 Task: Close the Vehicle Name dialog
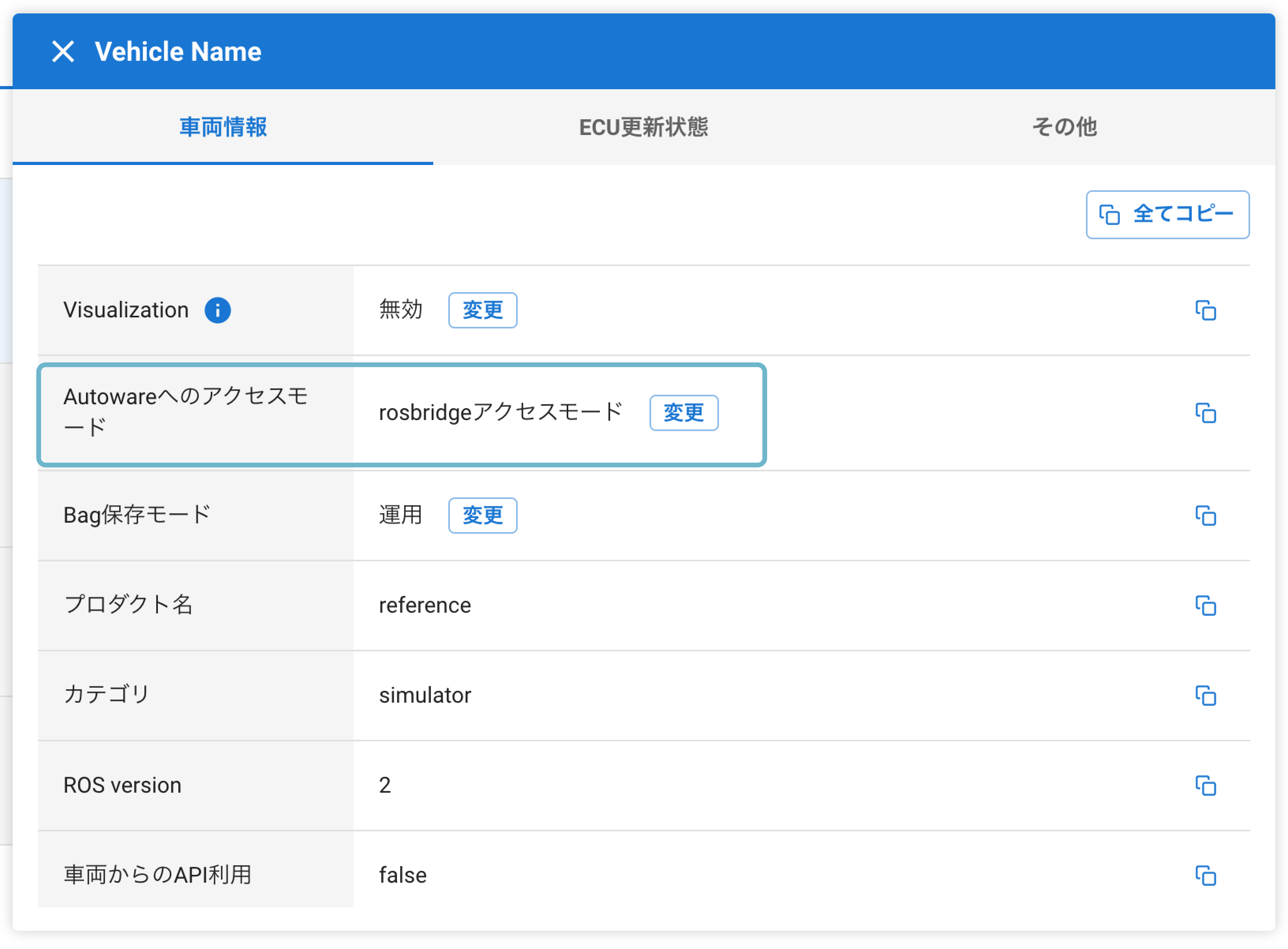(63, 52)
